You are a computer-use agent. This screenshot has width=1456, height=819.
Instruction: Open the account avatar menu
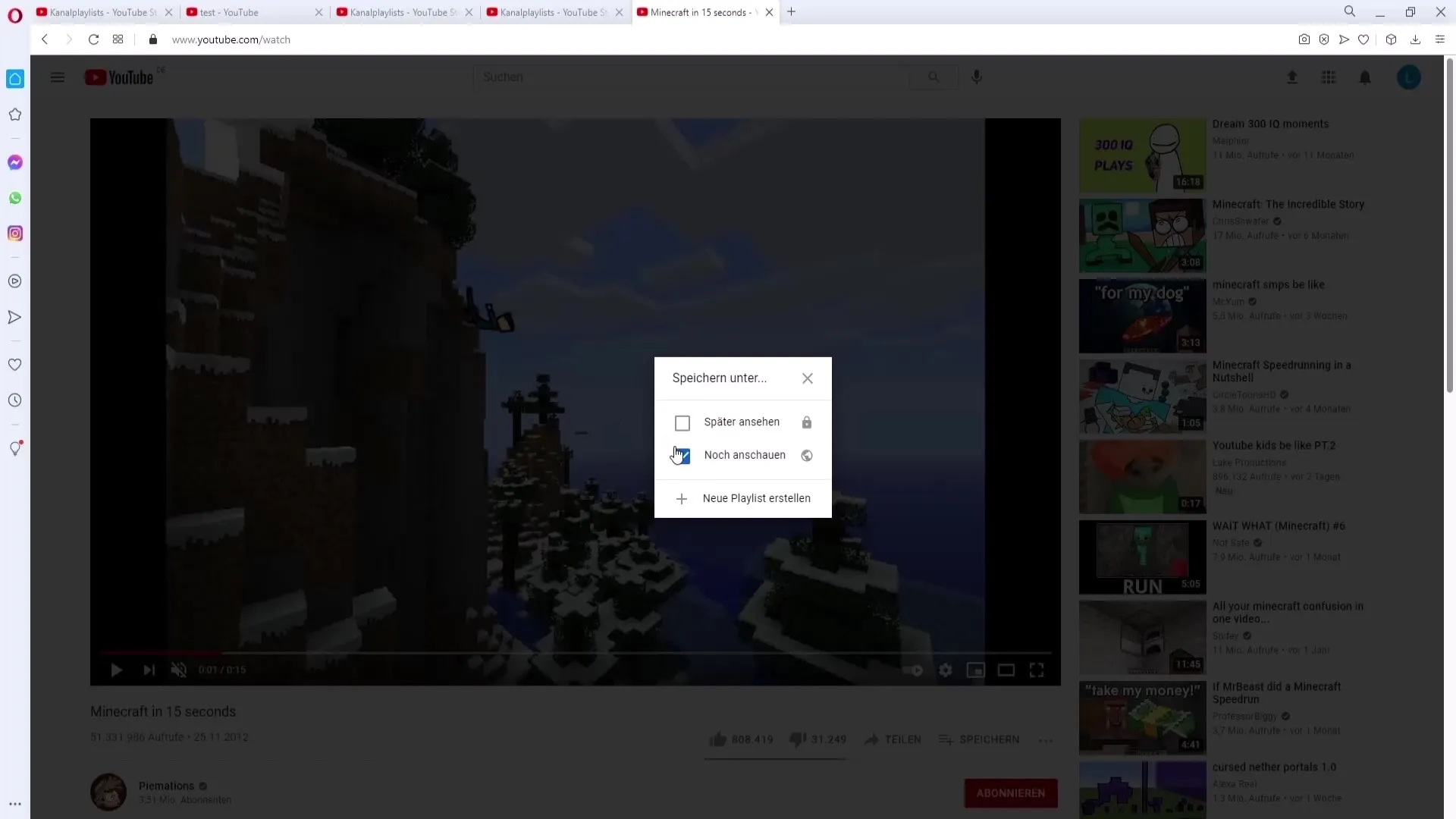coord(1409,77)
